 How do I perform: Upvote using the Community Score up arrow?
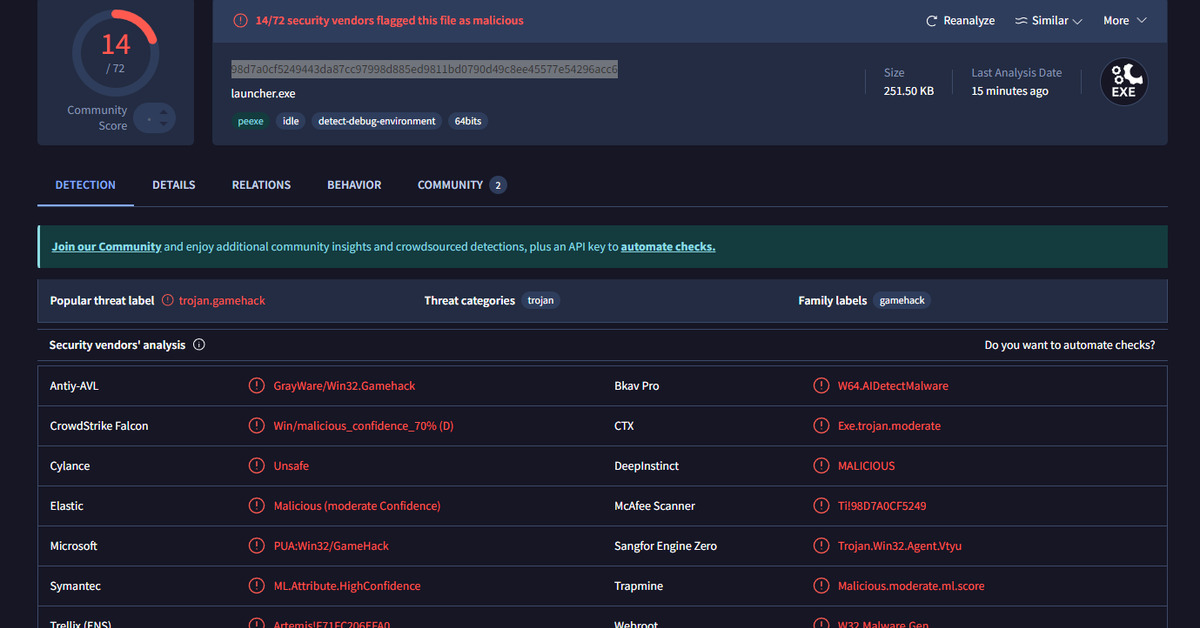click(164, 111)
